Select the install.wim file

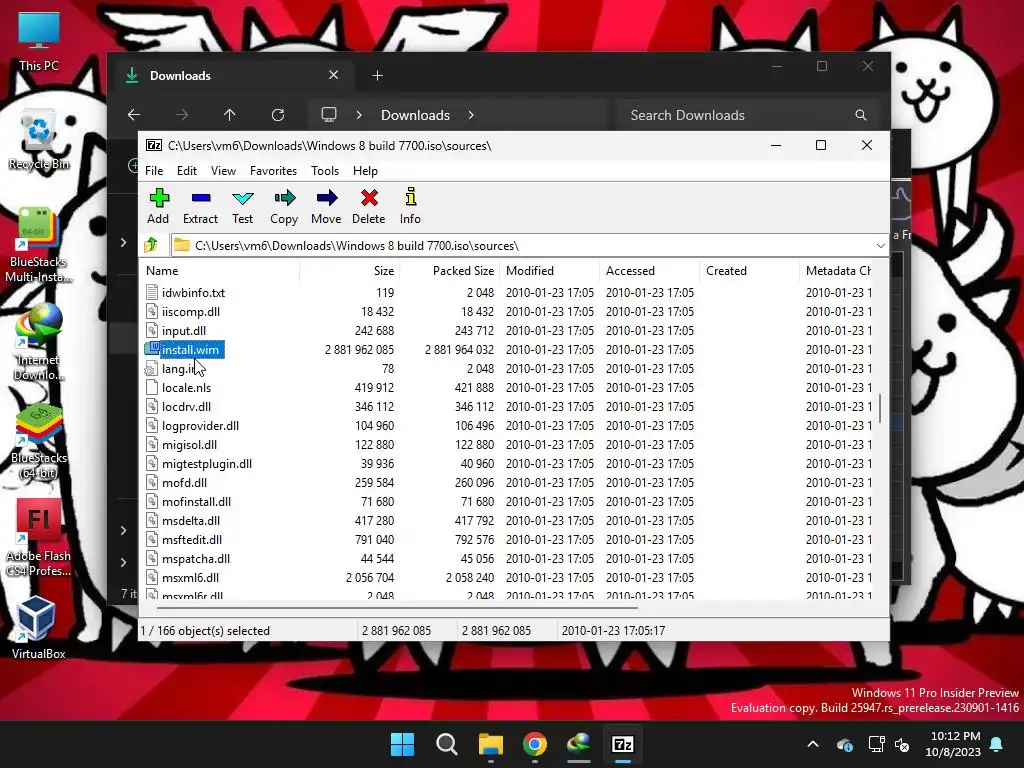[190, 349]
